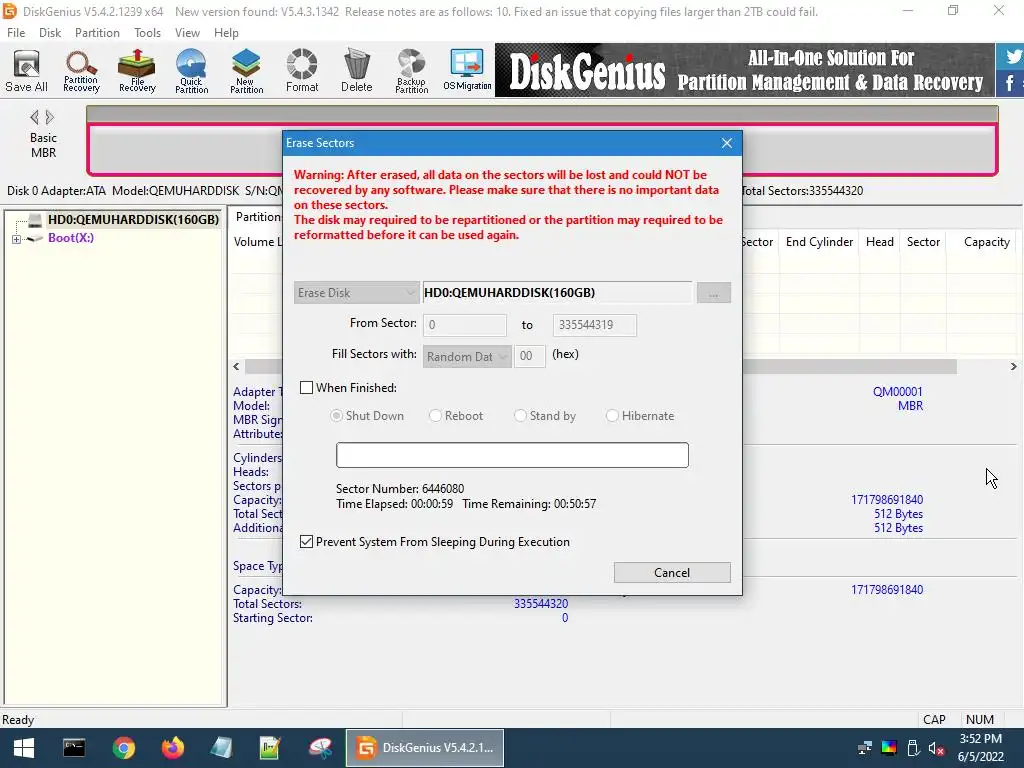Close the Erase Sectors dialog

[727, 143]
